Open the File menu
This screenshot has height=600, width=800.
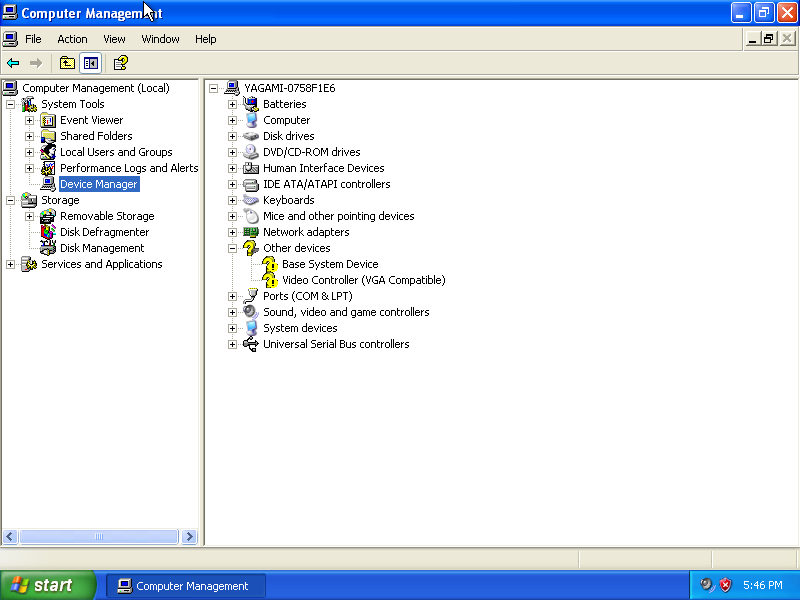point(33,39)
